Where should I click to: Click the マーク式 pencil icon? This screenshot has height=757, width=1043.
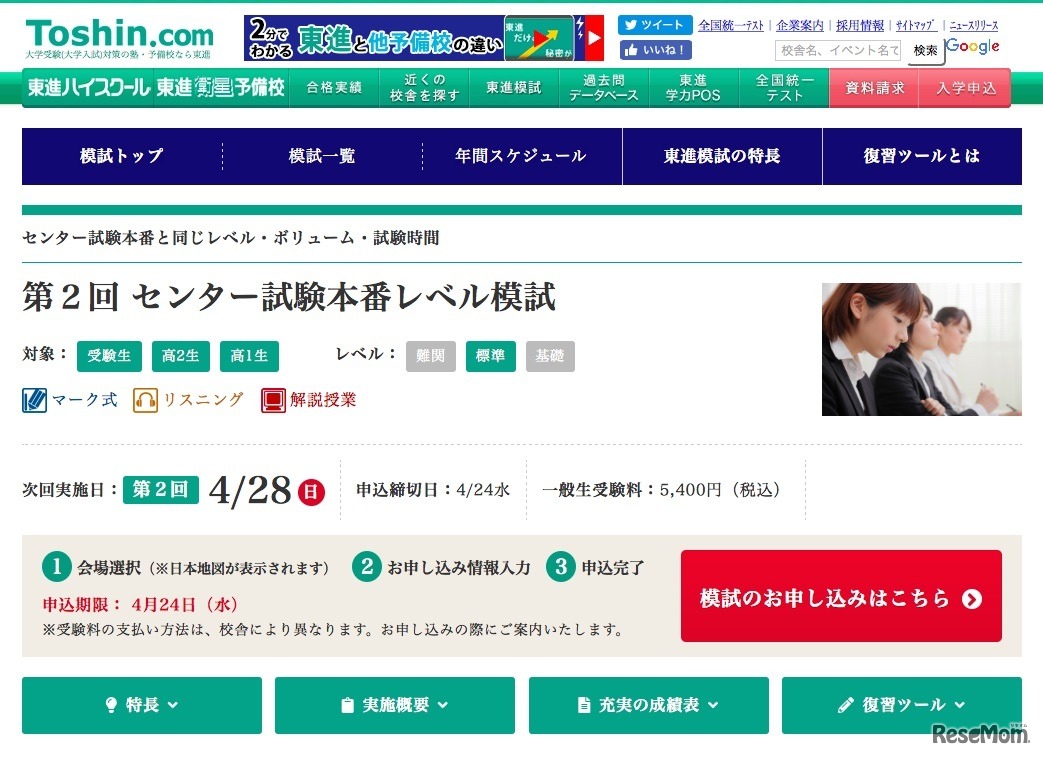click(35, 399)
